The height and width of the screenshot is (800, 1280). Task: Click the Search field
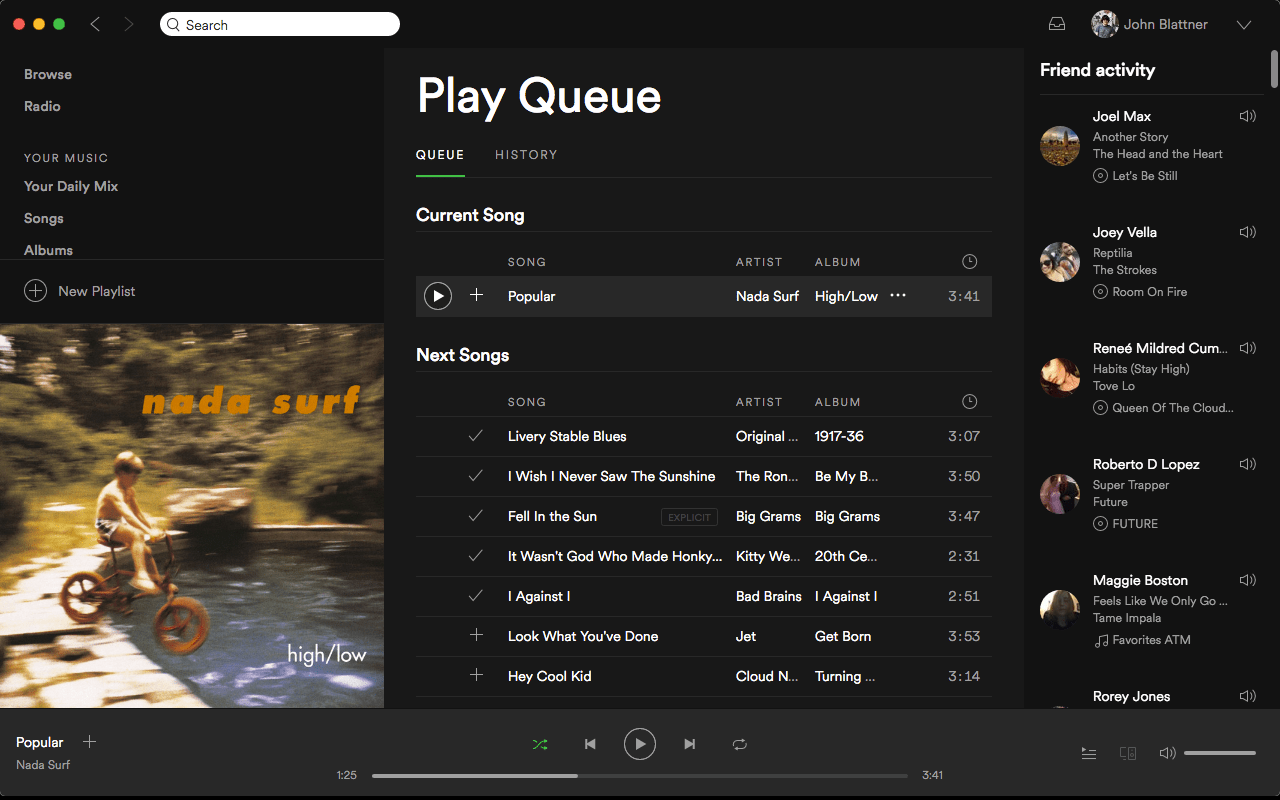coord(280,24)
